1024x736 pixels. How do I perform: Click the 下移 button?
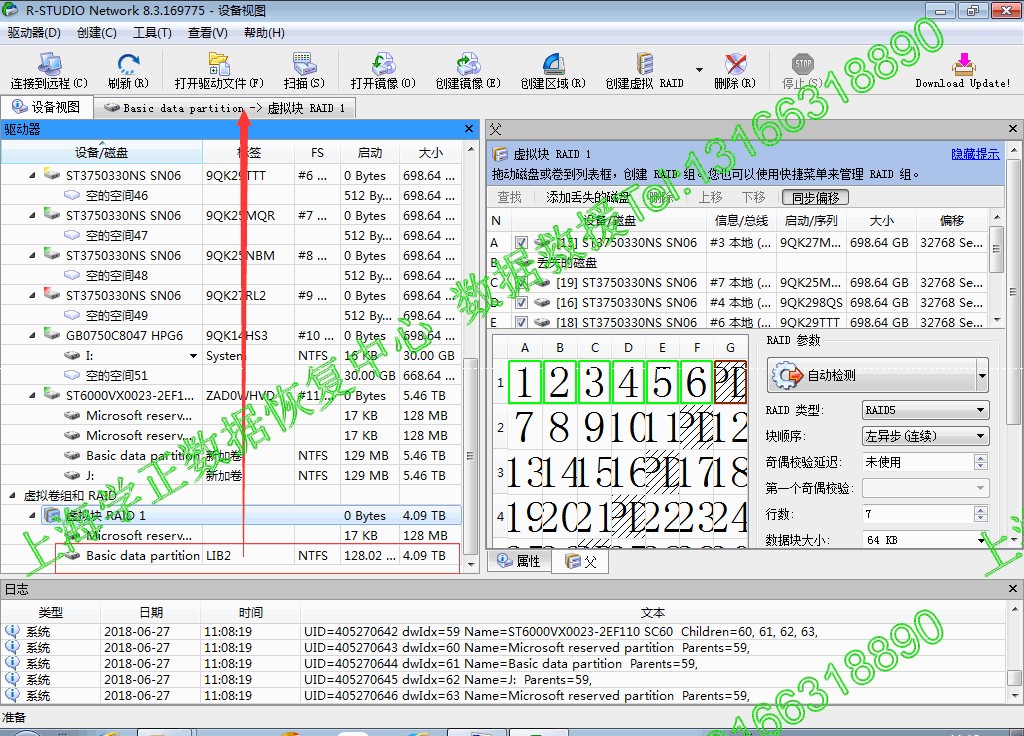(753, 197)
